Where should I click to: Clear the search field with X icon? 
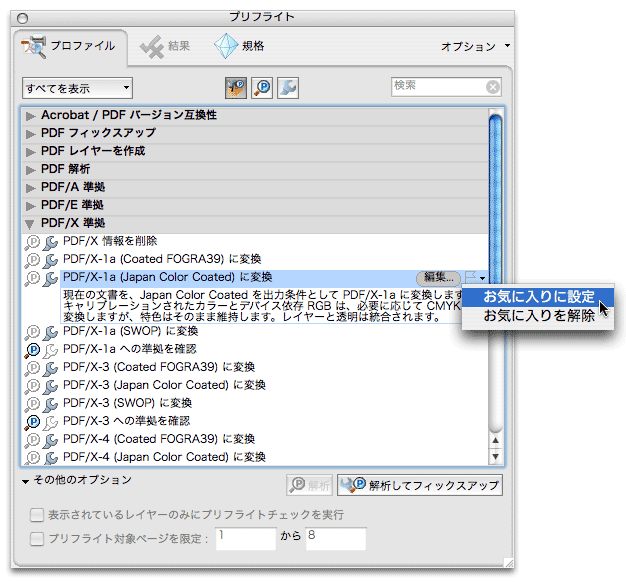(x=493, y=87)
